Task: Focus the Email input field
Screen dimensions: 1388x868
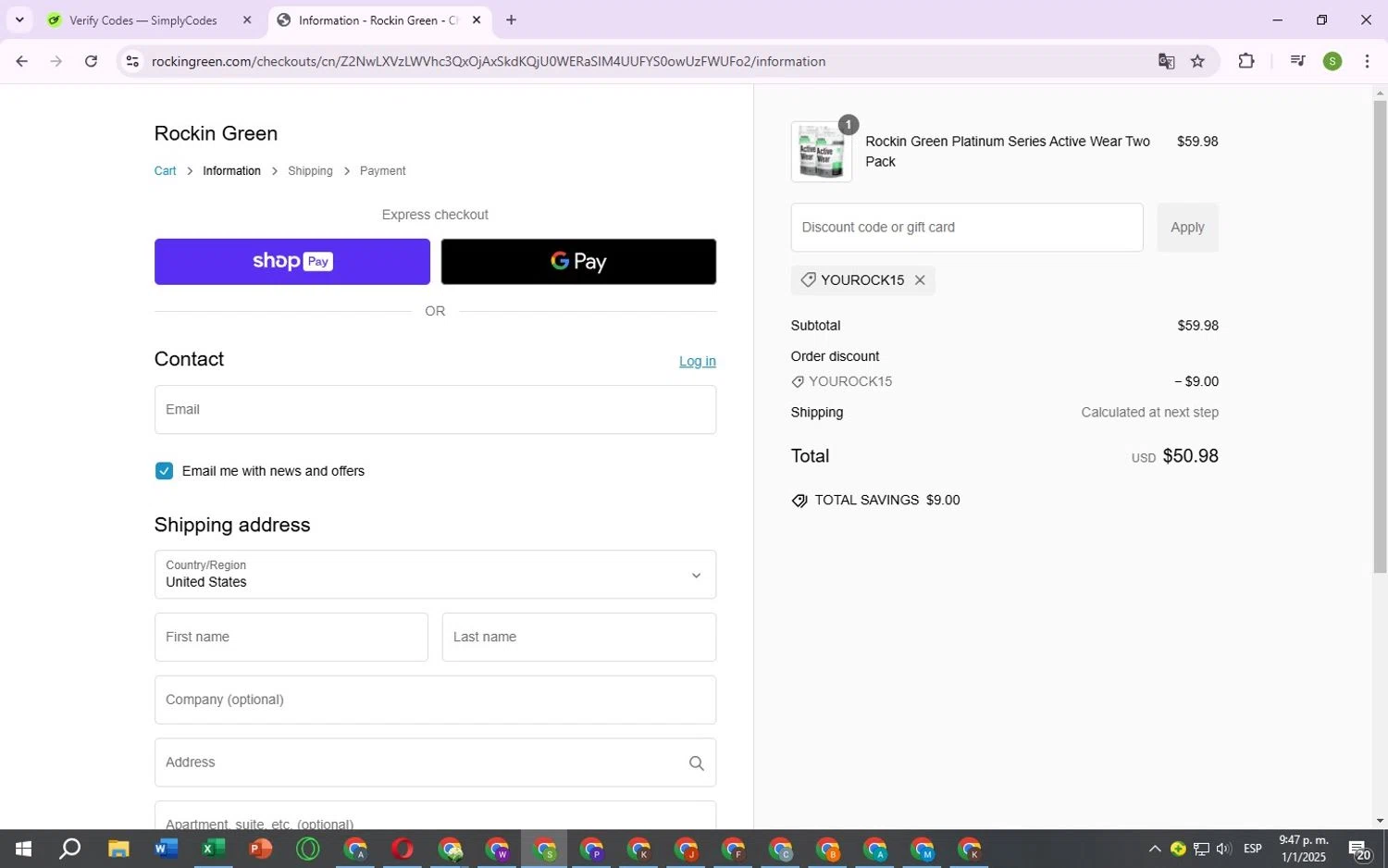Action: [x=435, y=410]
